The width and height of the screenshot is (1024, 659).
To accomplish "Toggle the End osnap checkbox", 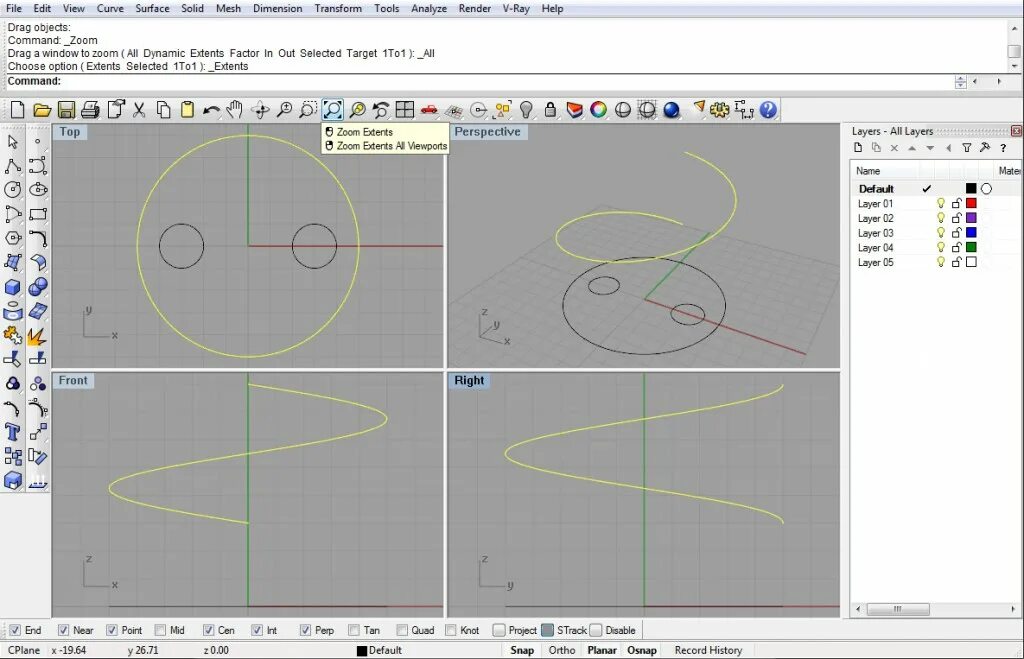I will 15,630.
